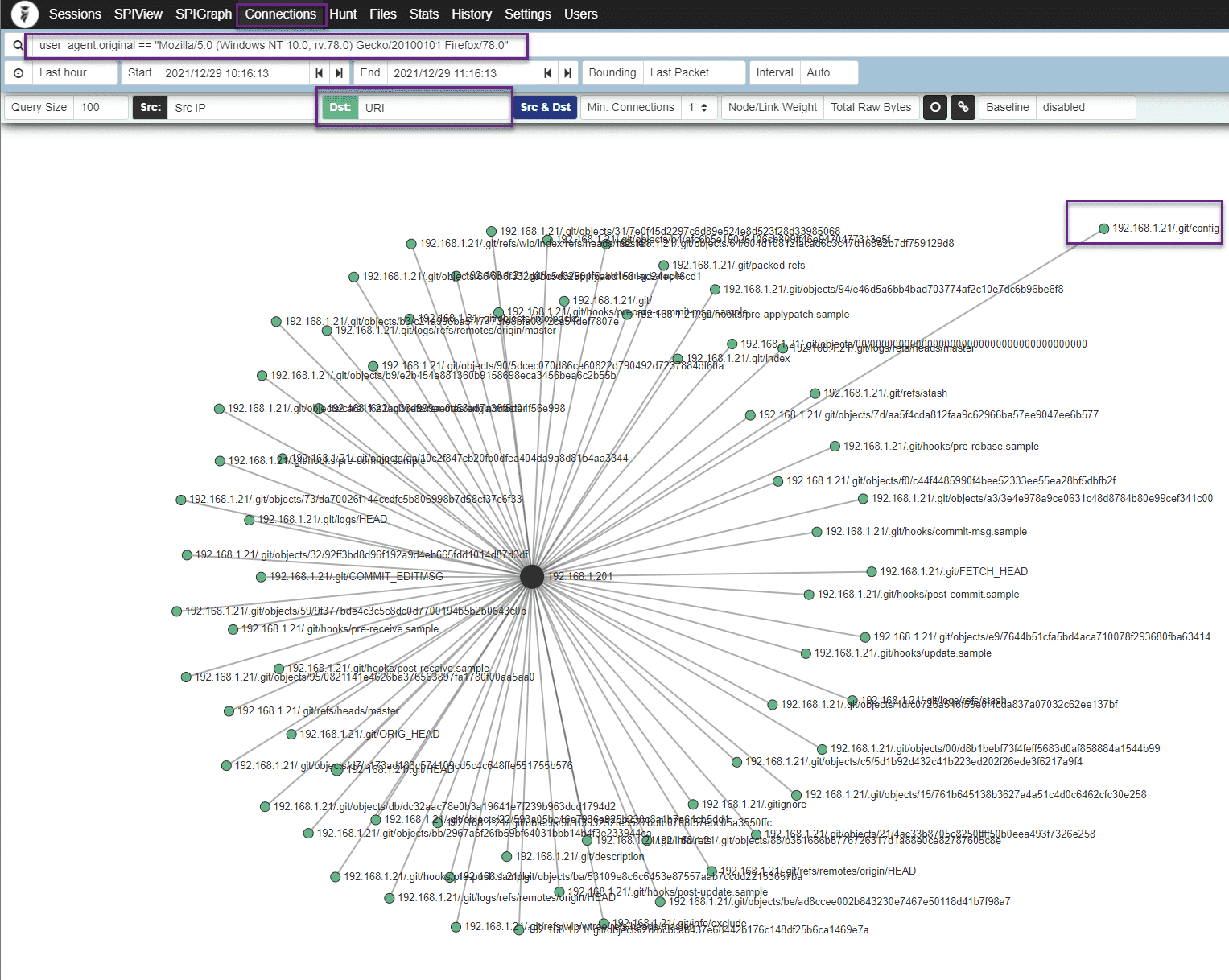Toggle the Src & Dst display mode
This screenshot has width=1229, height=980.
545,106
